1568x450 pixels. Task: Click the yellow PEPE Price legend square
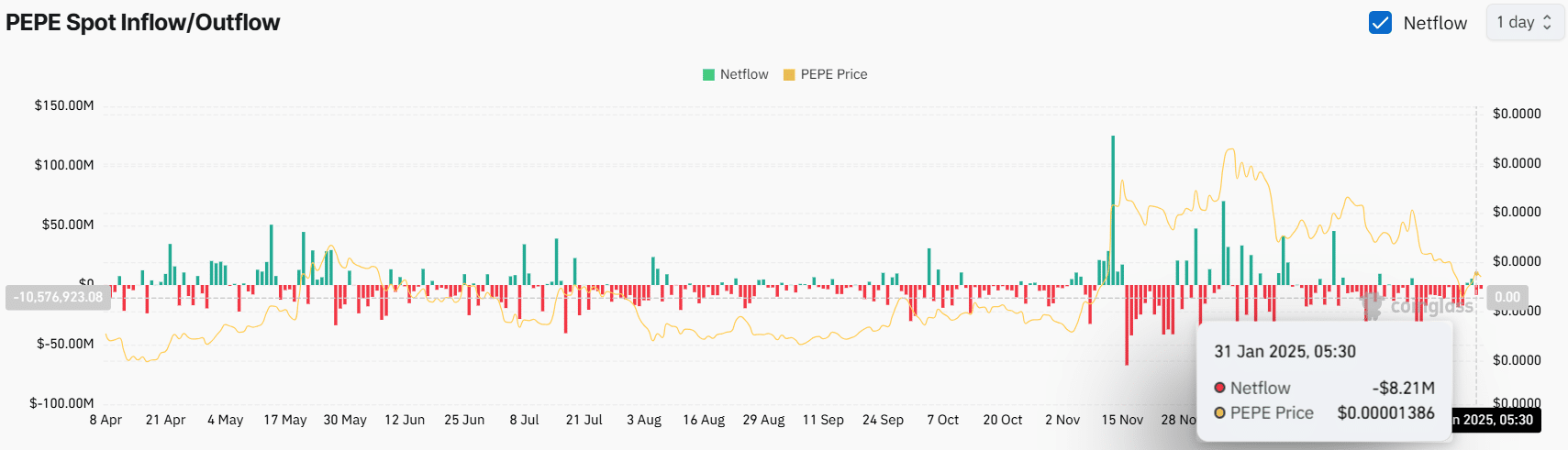pos(789,75)
